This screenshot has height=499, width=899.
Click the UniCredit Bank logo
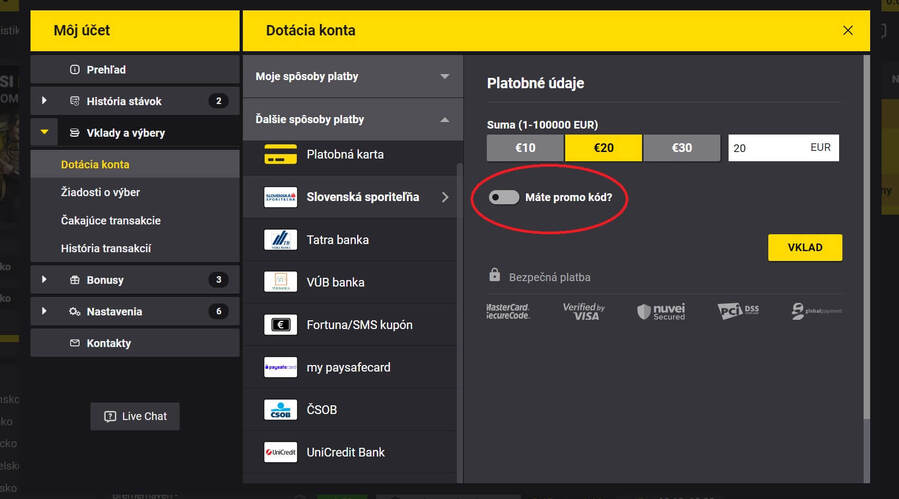pyautogui.click(x=280, y=452)
